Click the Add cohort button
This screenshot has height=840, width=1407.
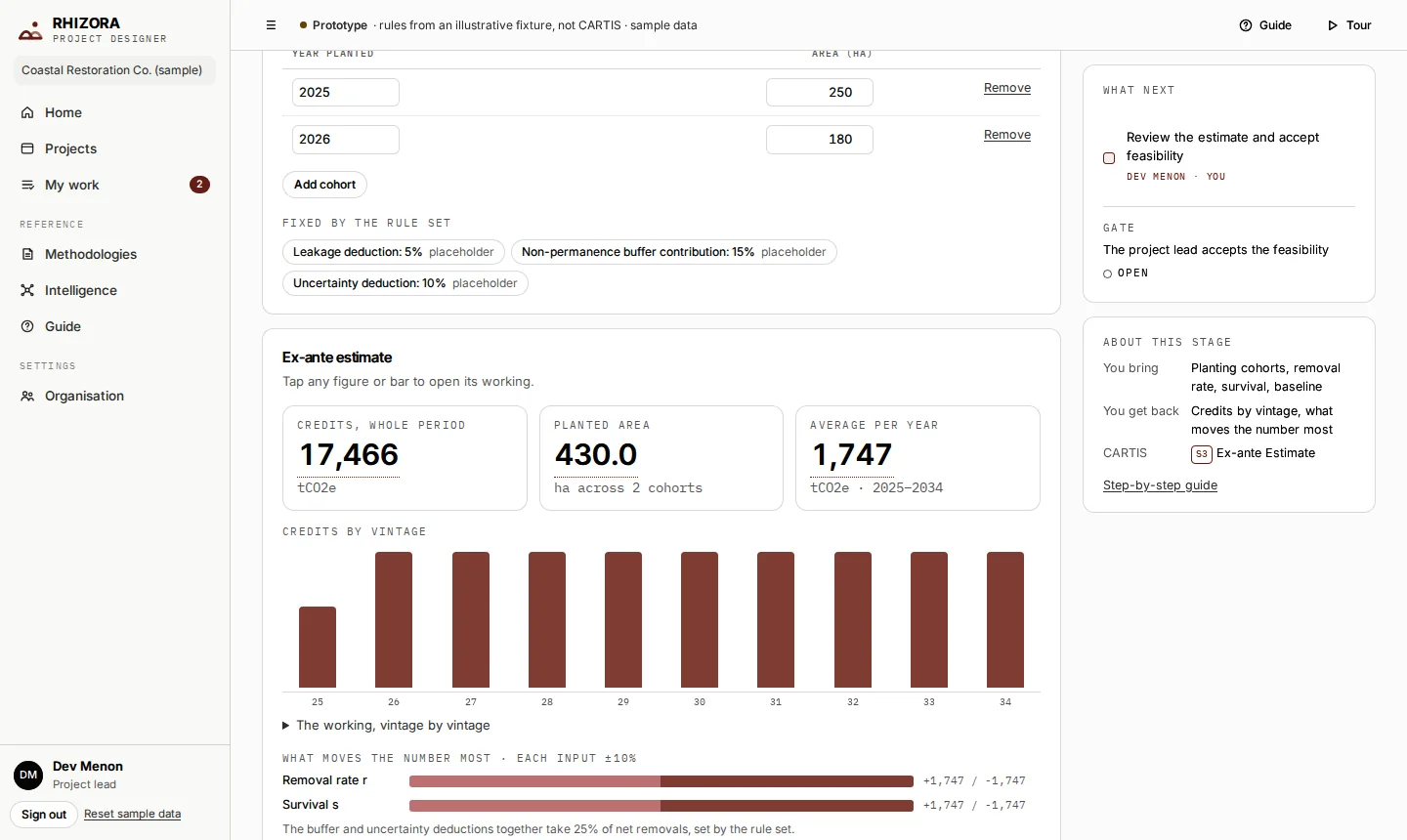[x=324, y=185]
